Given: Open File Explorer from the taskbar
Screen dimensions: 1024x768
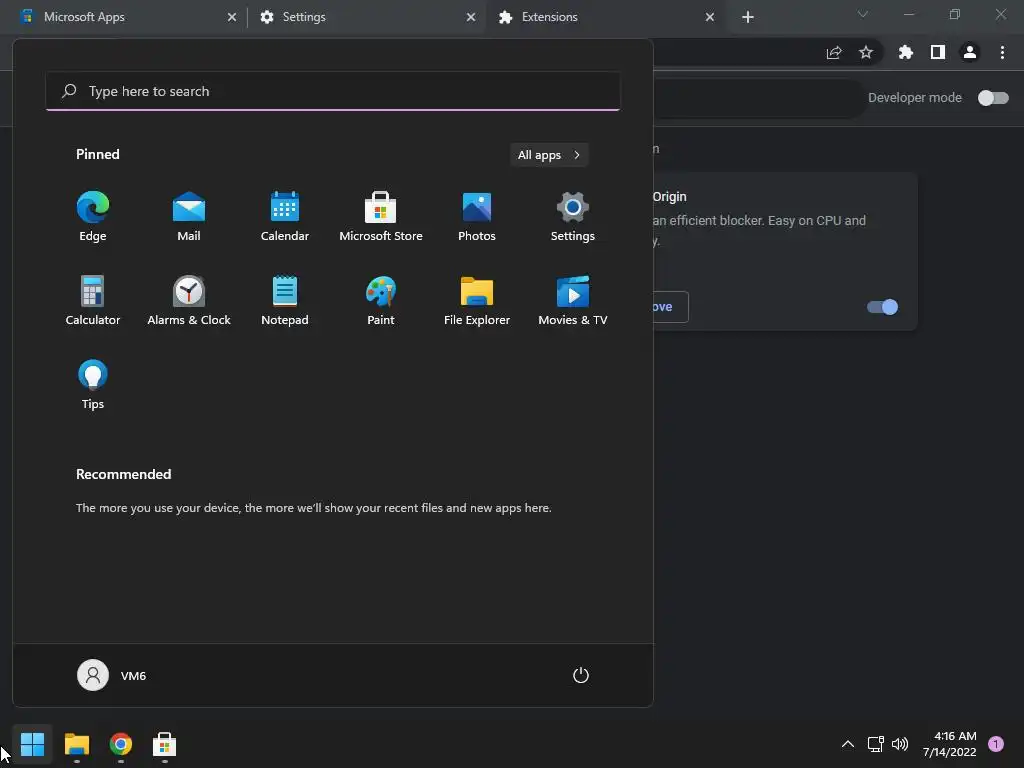Looking at the screenshot, I should [76, 744].
